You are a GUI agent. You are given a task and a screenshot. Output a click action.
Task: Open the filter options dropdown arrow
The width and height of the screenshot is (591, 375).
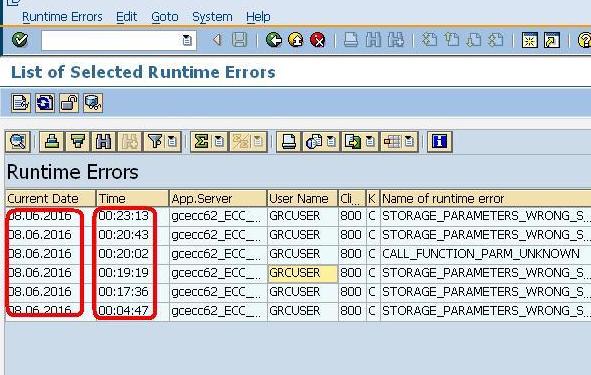pyautogui.click(x=172, y=142)
